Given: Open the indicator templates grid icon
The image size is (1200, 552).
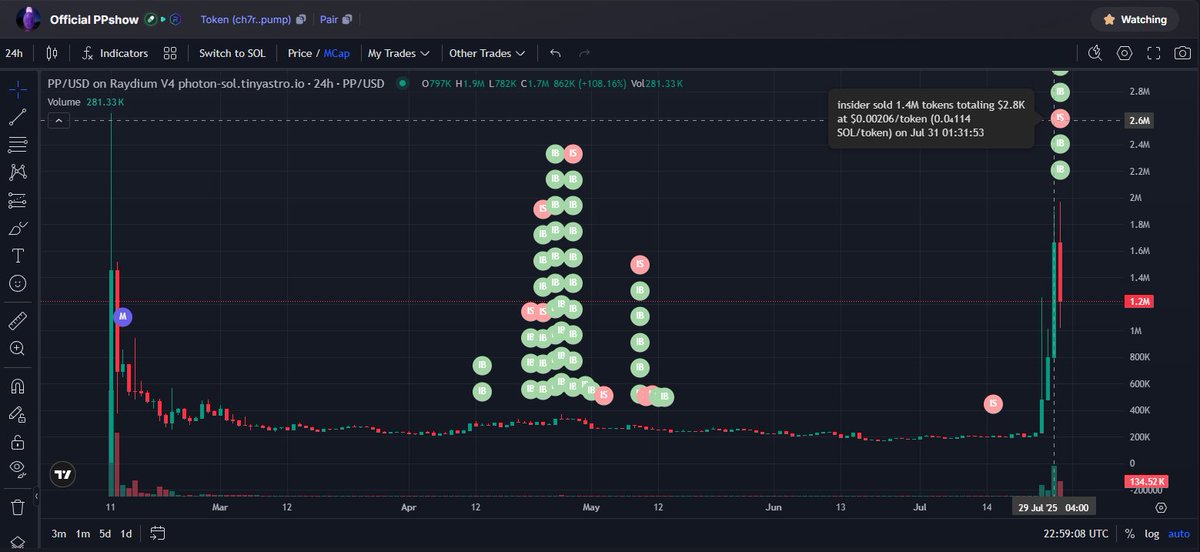Looking at the screenshot, I should [170, 53].
